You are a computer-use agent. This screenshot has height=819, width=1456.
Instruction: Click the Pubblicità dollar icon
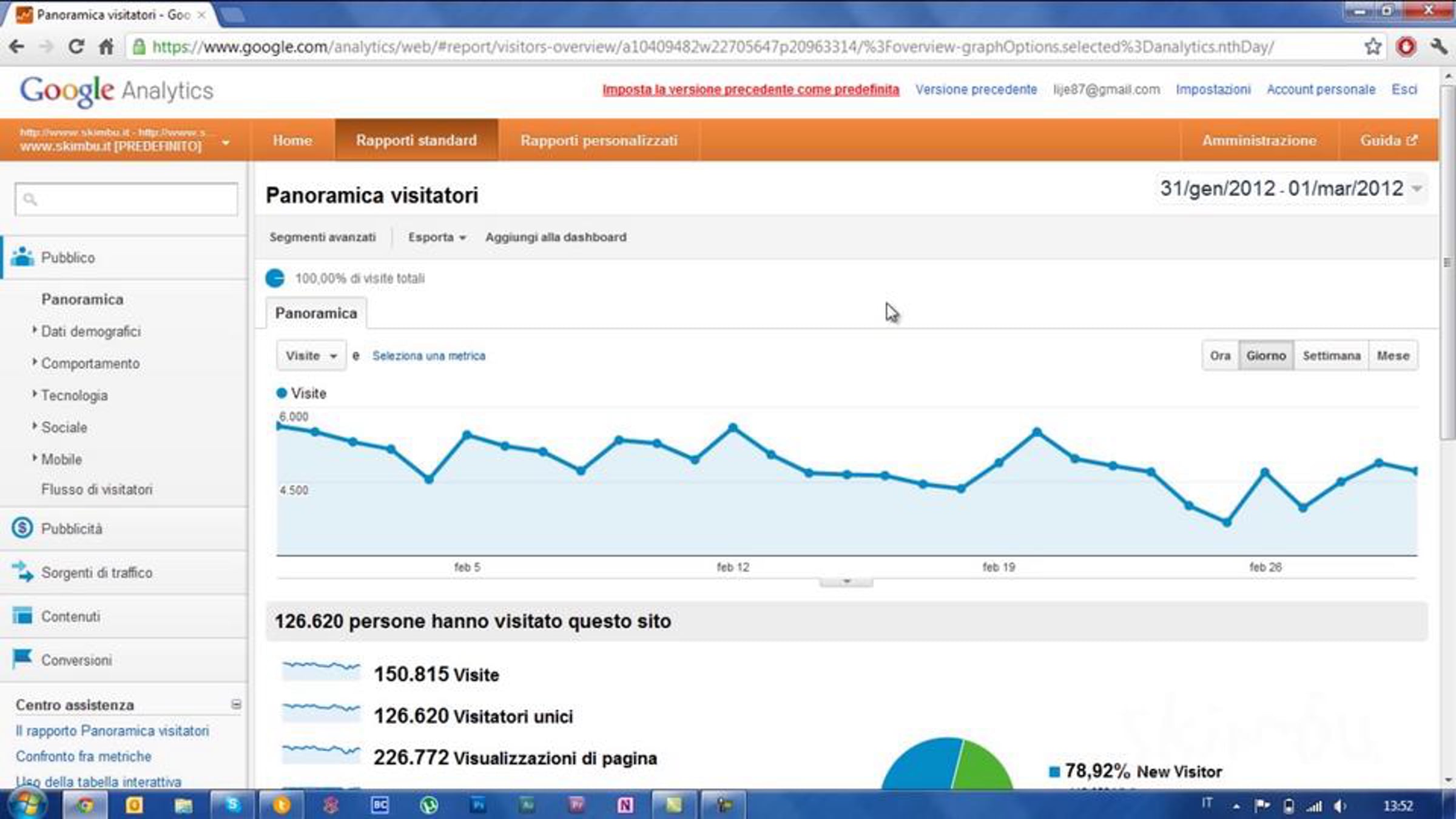(22, 528)
